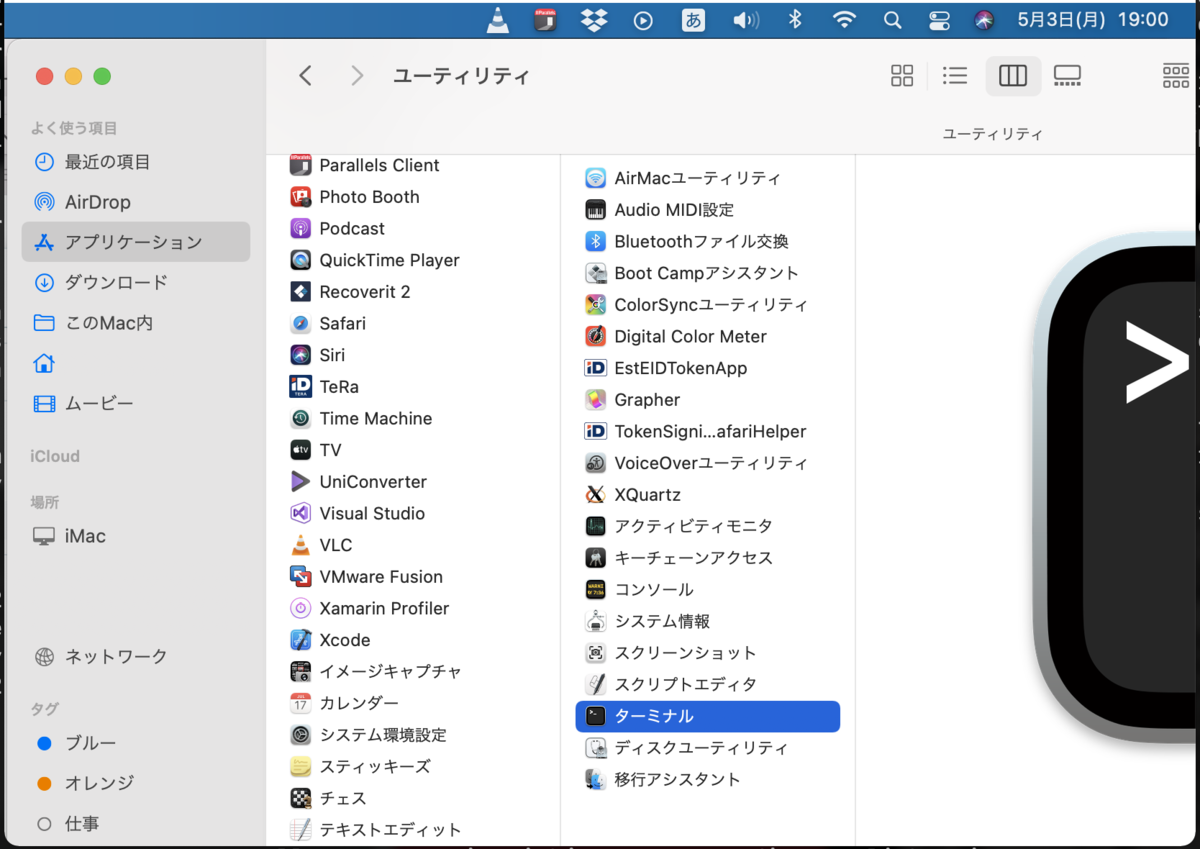Image resolution: width=1200 pixels, height=849 pixels.
Task: Launch Xcode from the application list
Action: click(x=346, y=639)
